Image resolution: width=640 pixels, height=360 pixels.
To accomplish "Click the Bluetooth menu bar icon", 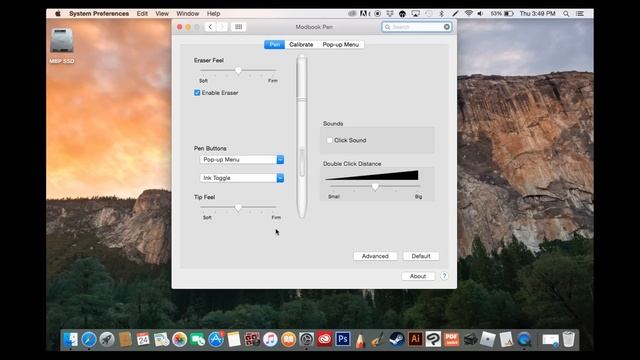I will [441, 13].
